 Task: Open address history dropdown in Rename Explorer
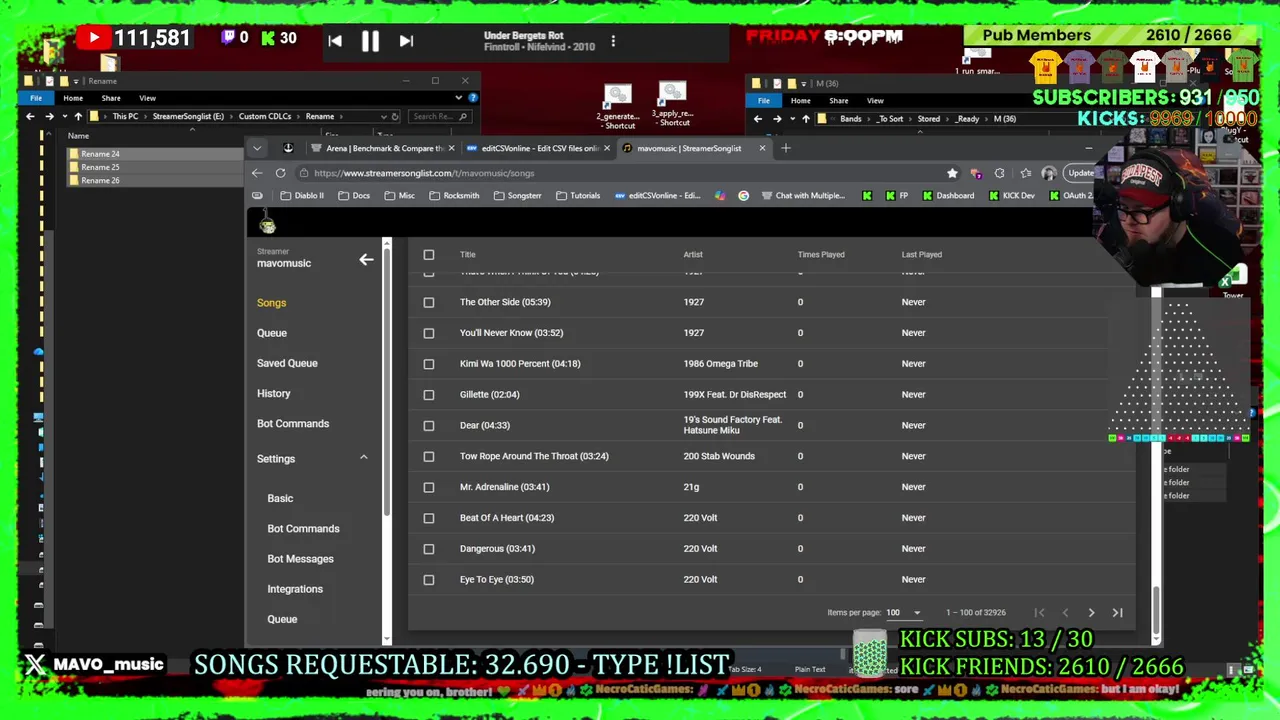coord(382,116)
